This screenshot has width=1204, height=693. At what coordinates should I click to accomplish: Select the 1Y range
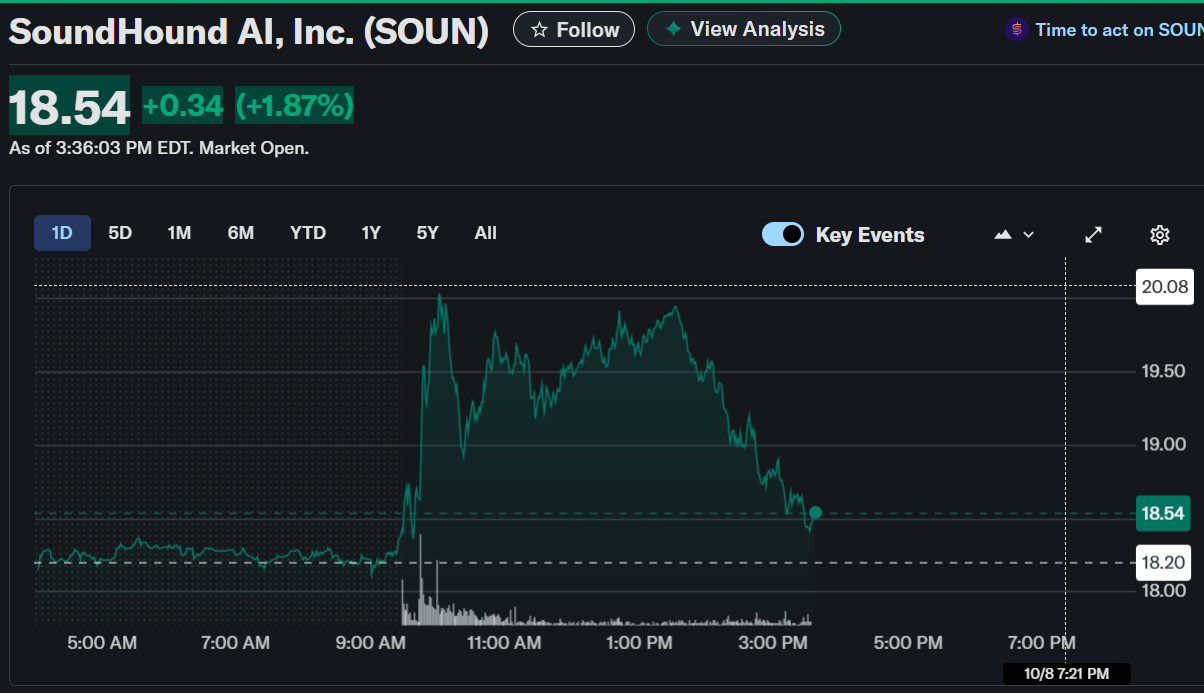(371, 233)
